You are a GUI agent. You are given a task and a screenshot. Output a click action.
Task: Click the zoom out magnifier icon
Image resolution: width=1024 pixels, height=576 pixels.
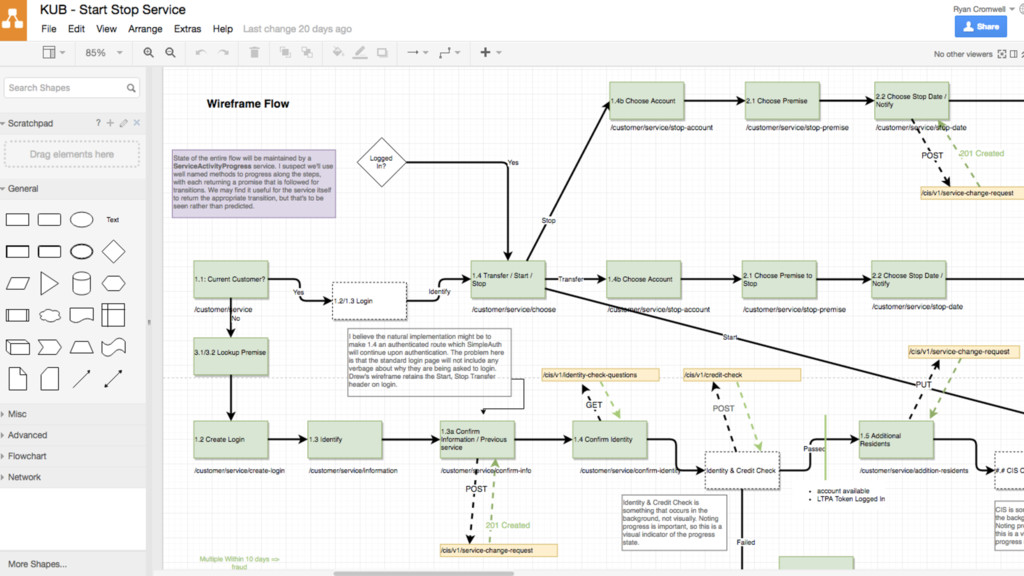[x=171, y=53]
